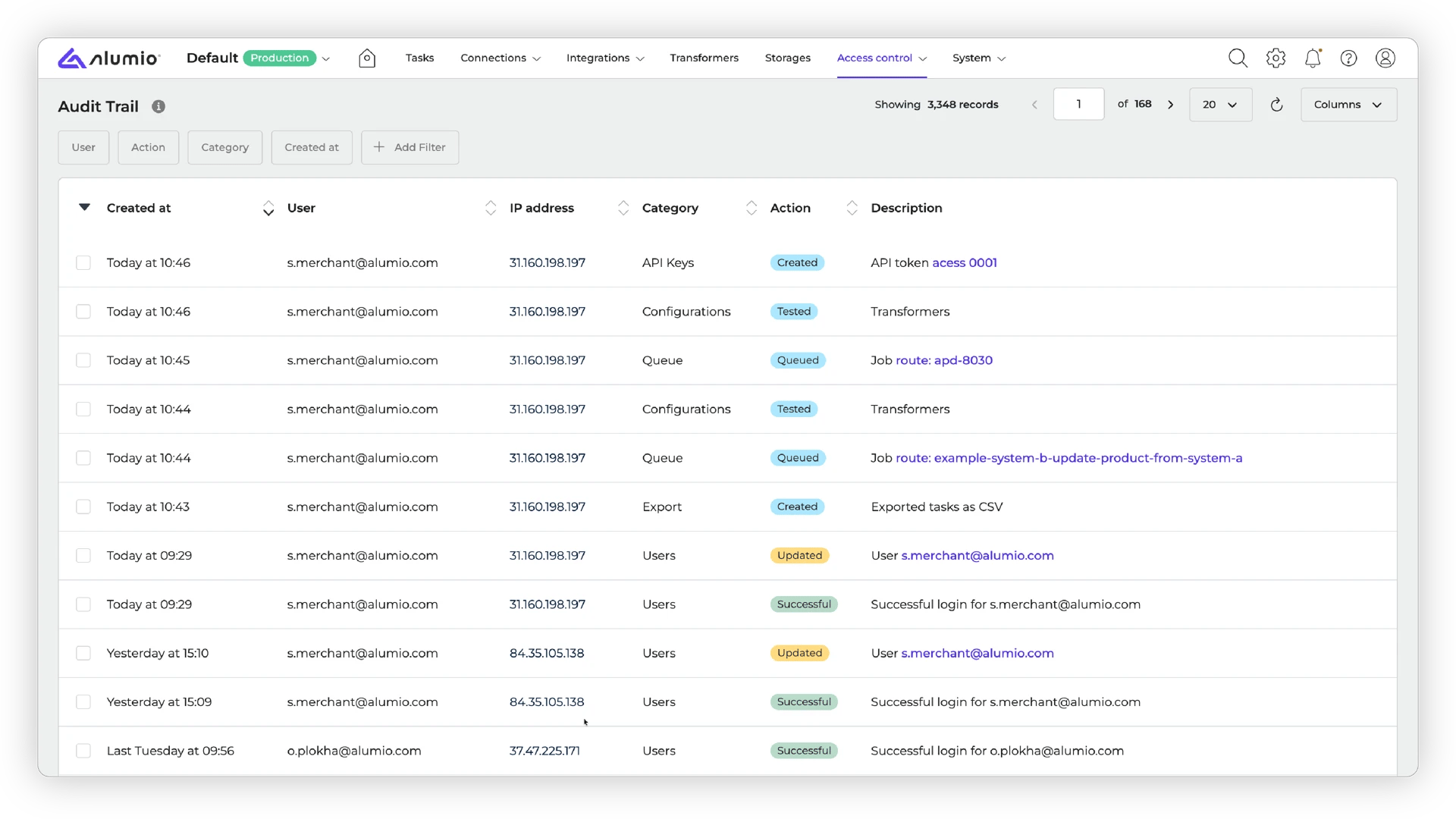Viewport: 1456px width, 819px height.
Task: Open the acess 0001 API token link
Action: tap(964, 263)
